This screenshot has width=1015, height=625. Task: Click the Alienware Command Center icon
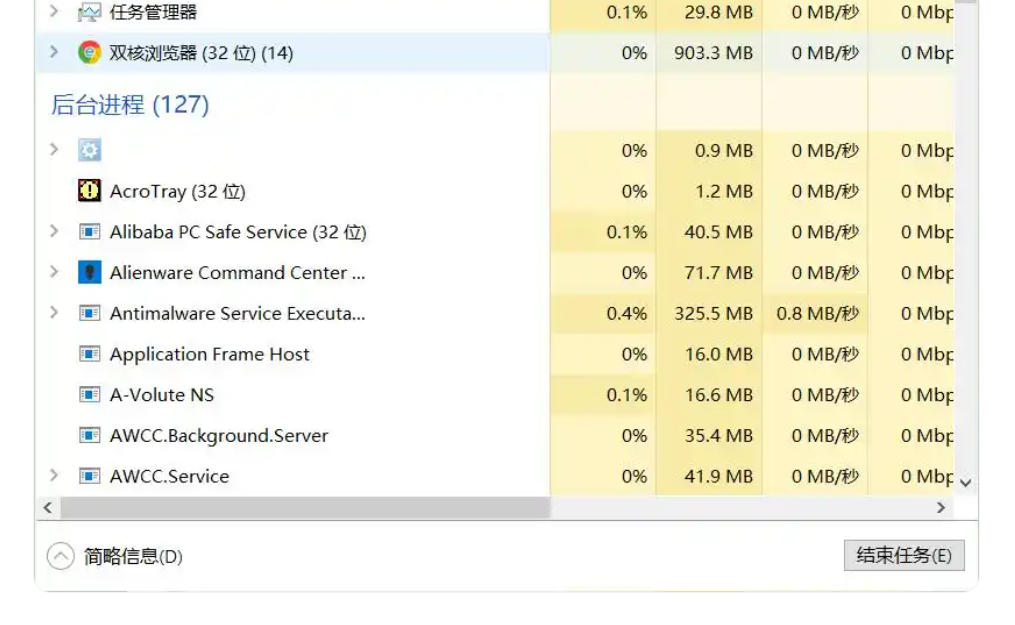(89, 272)
